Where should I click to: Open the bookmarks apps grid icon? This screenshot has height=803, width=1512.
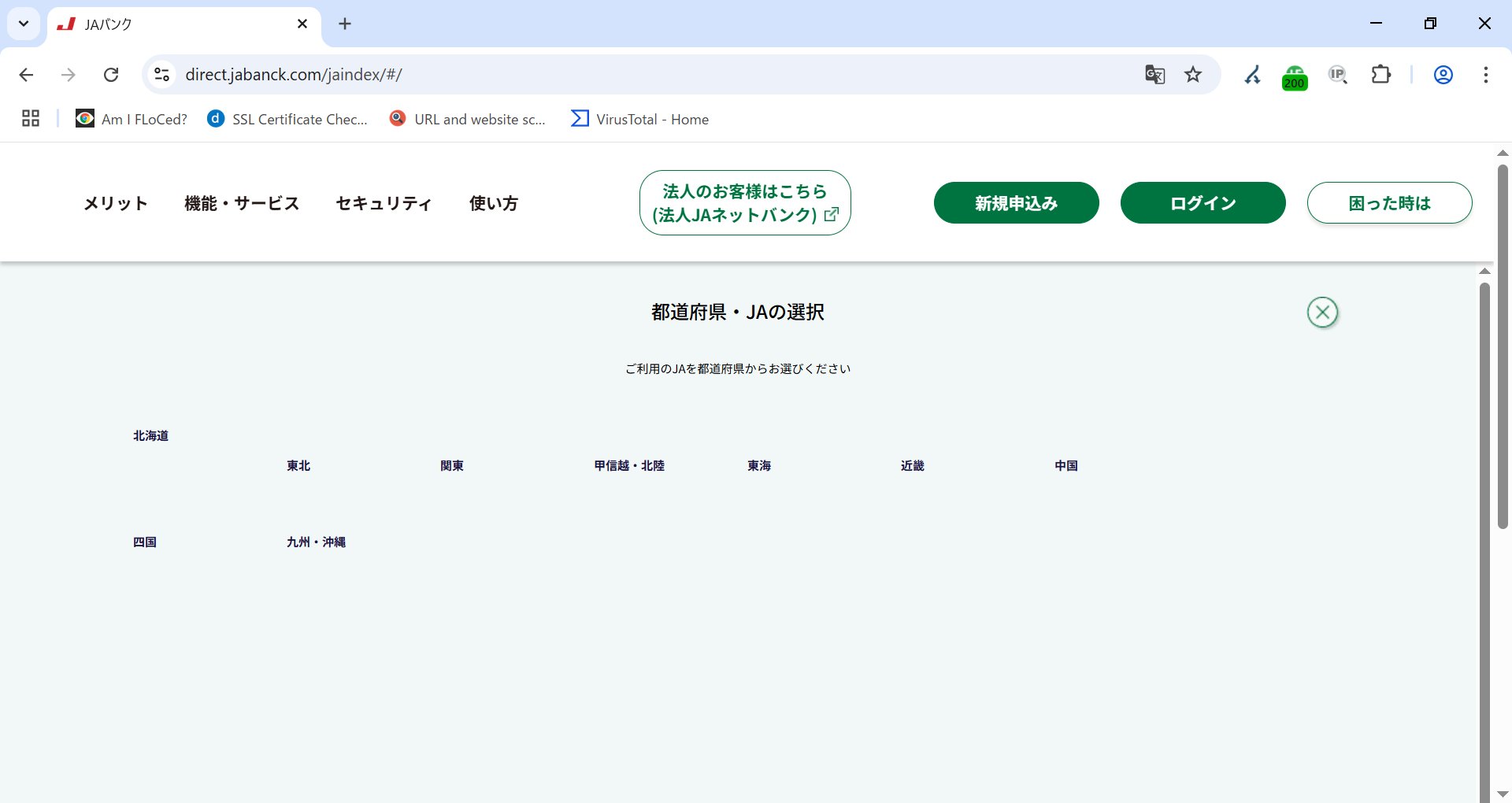(31, 119)
